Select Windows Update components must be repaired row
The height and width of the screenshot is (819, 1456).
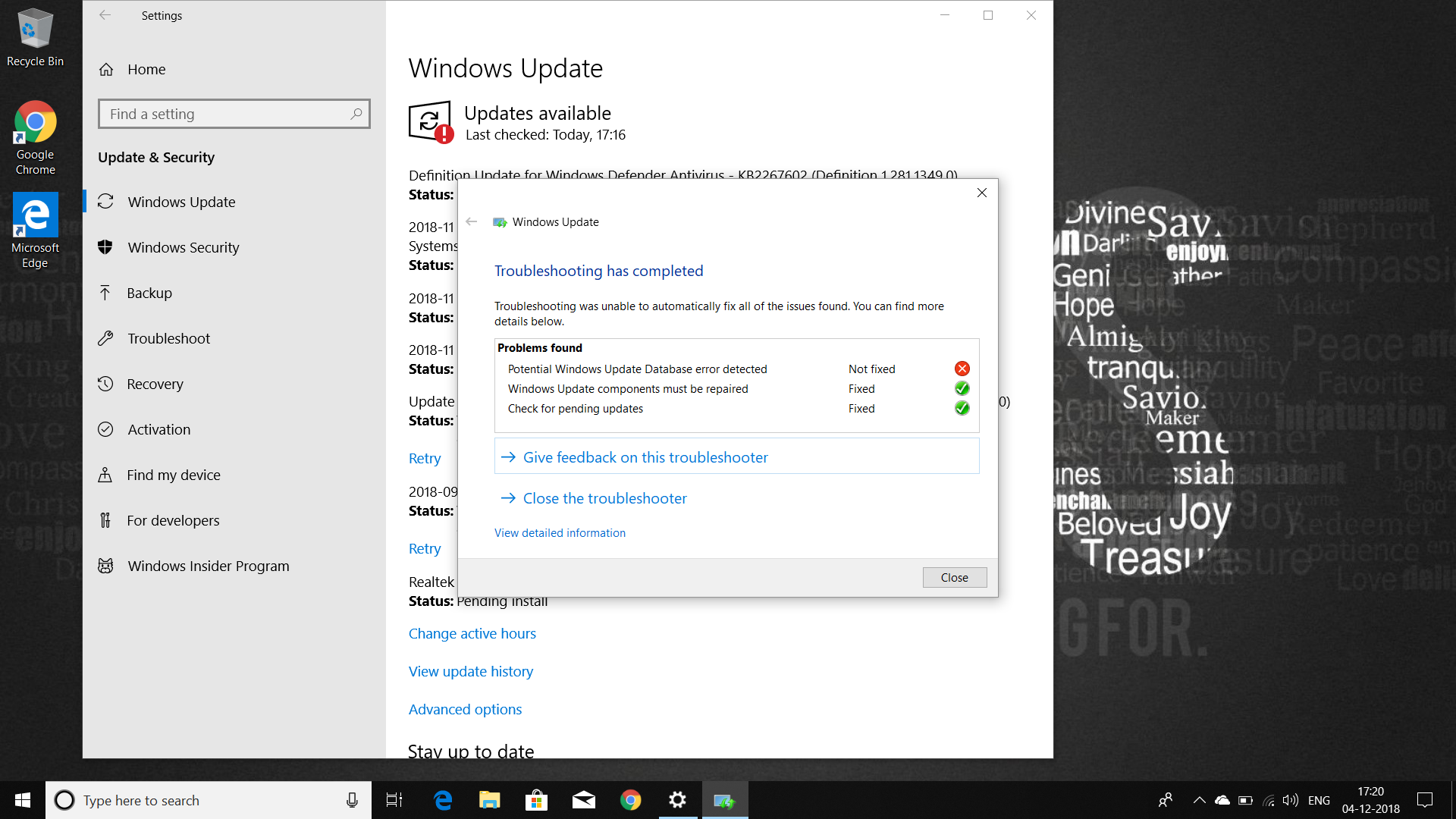(736, 388)
